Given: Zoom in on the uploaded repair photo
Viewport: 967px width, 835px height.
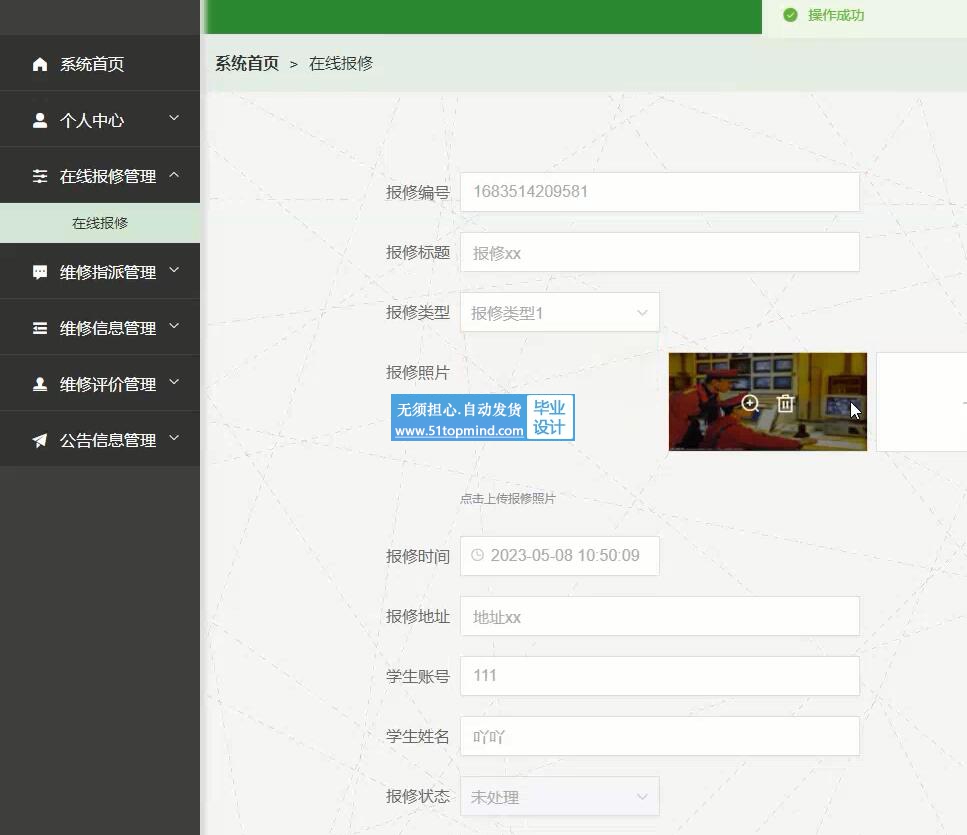Looking at the screenshot, I should [750, 403].
